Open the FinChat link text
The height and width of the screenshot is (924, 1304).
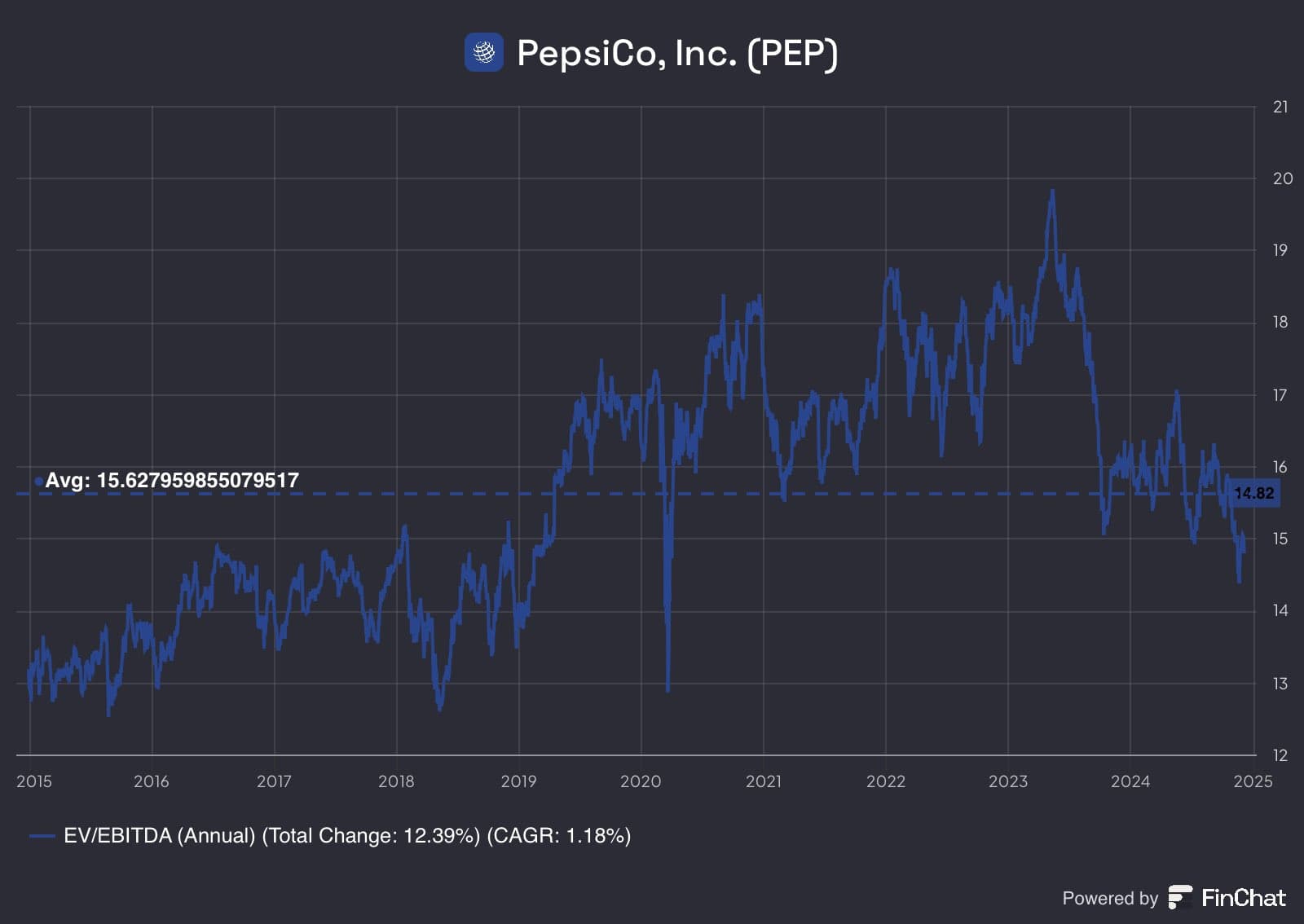(1243, 898)
